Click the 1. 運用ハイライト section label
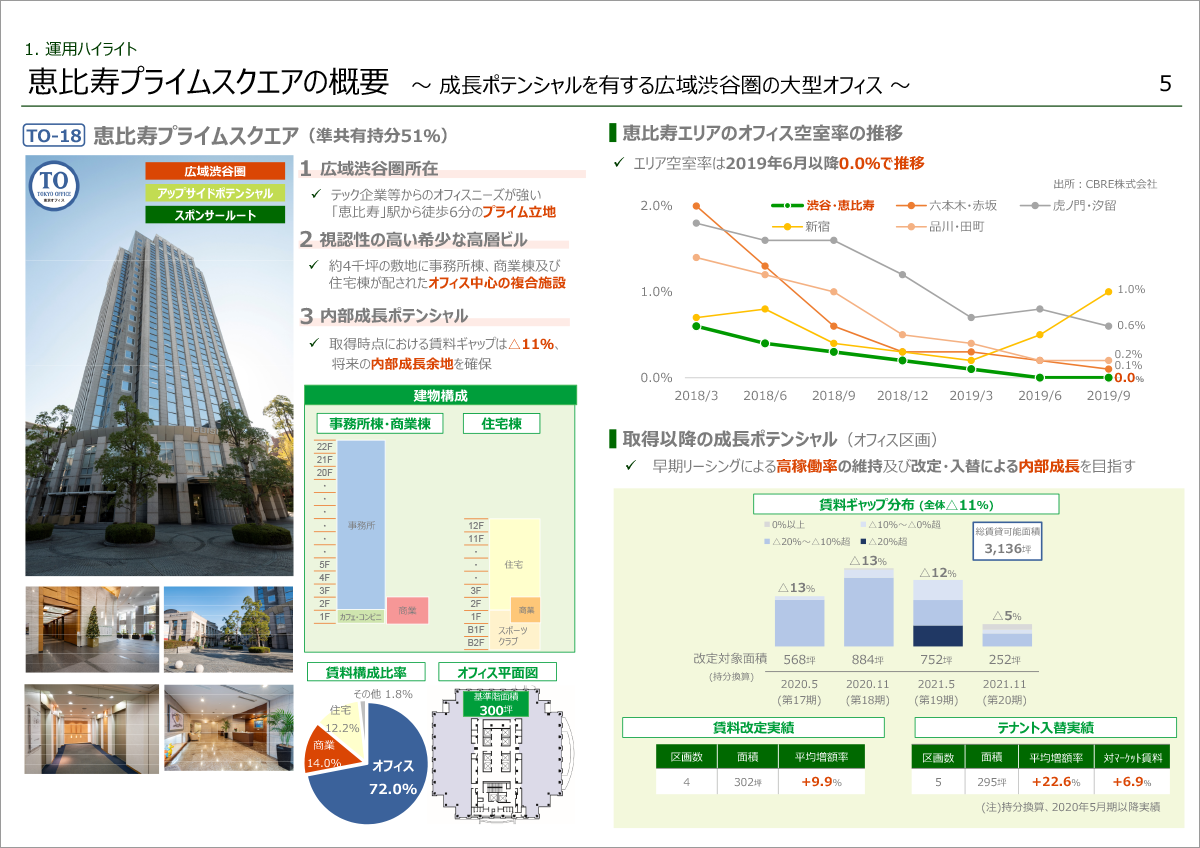1200x848 pixels. (80, 48)
